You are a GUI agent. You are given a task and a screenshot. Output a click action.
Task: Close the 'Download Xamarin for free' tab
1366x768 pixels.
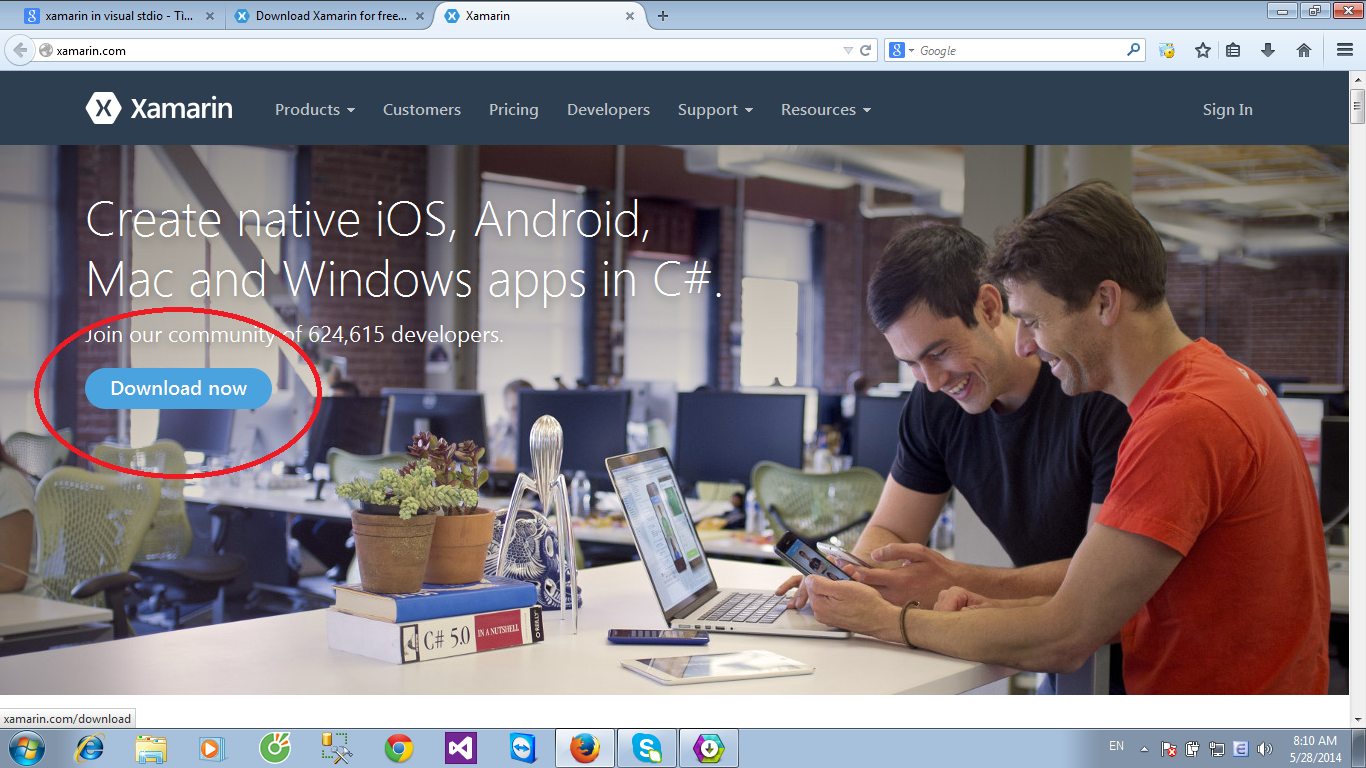419,16
